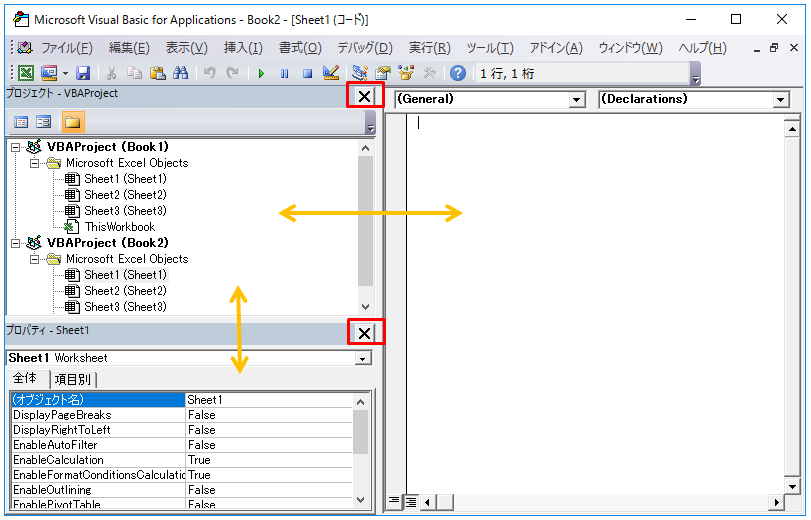Switch to the 項目別 properties tab

(73, 379)
